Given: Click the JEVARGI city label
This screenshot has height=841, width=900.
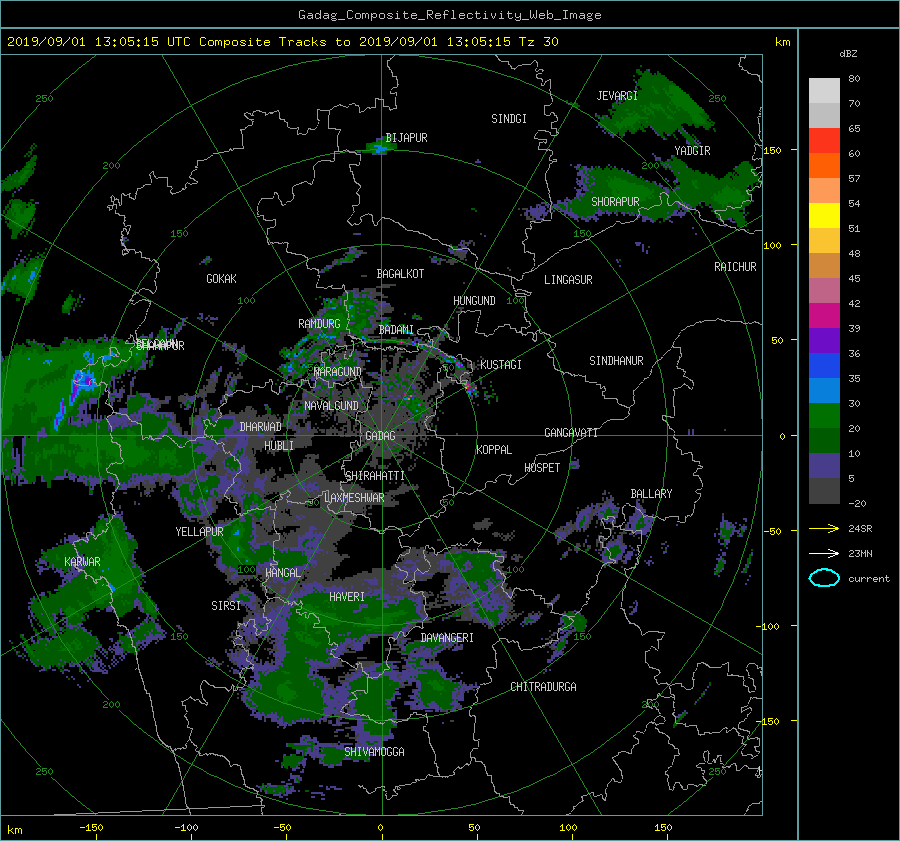Looking at the screenshot, I should [617, 96].
